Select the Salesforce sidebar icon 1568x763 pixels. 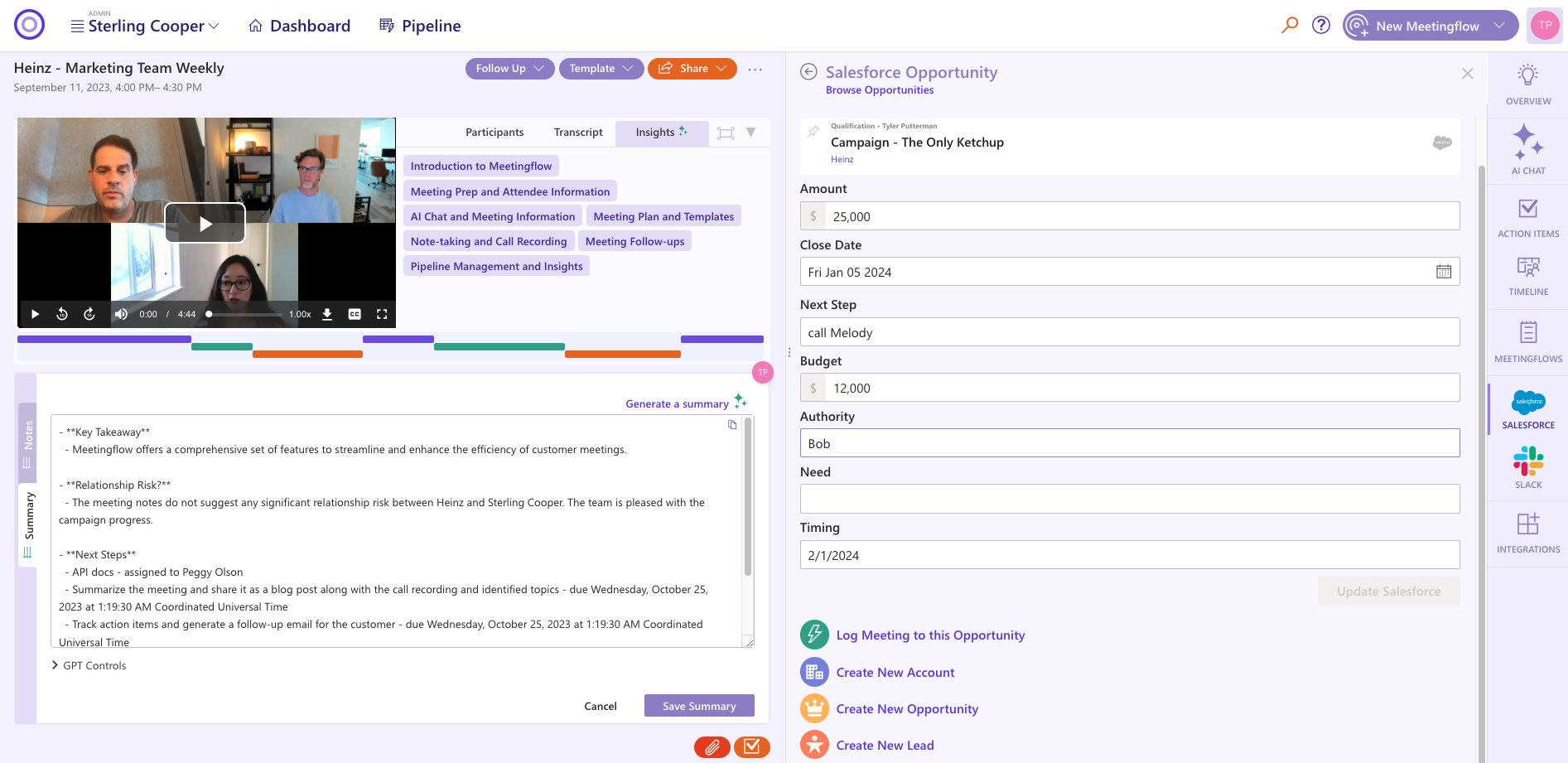click(x=1528, y=409)
